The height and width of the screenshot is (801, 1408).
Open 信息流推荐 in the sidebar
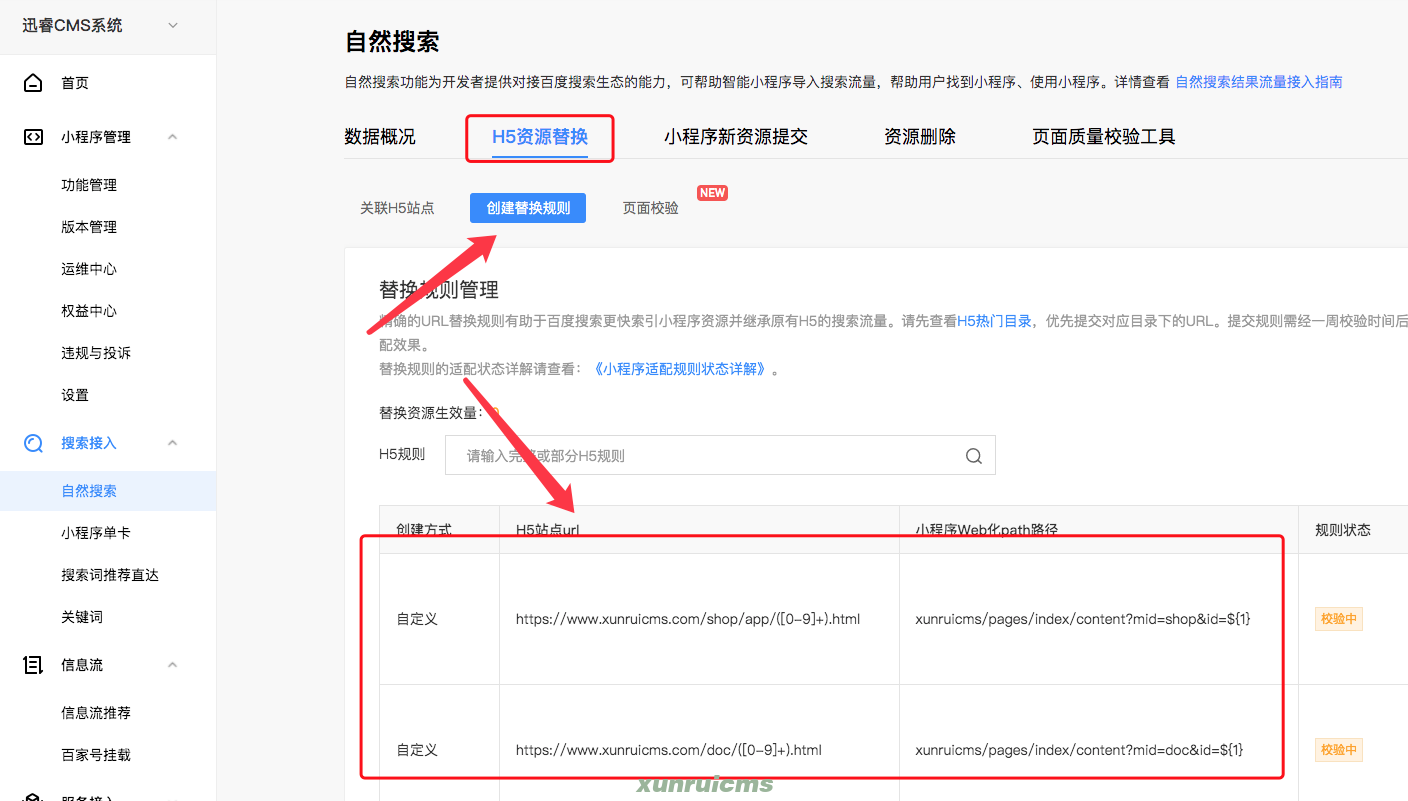(96, 713)
